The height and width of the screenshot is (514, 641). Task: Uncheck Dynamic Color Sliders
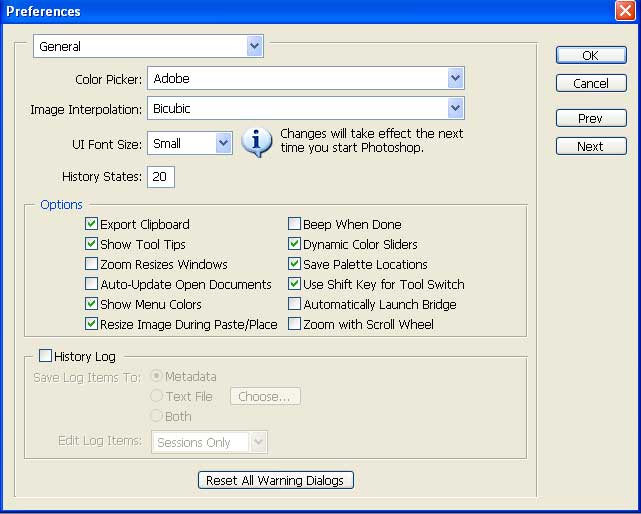(294, 244)
